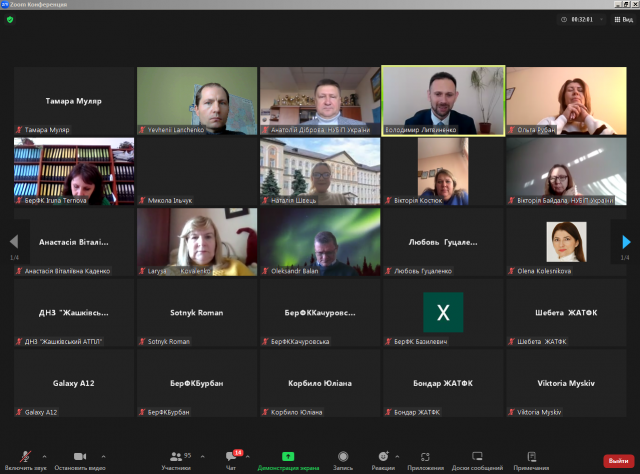The image size is (640, 474).
Task: Open the Вид view layout menu
Action: tap(624, 19)
